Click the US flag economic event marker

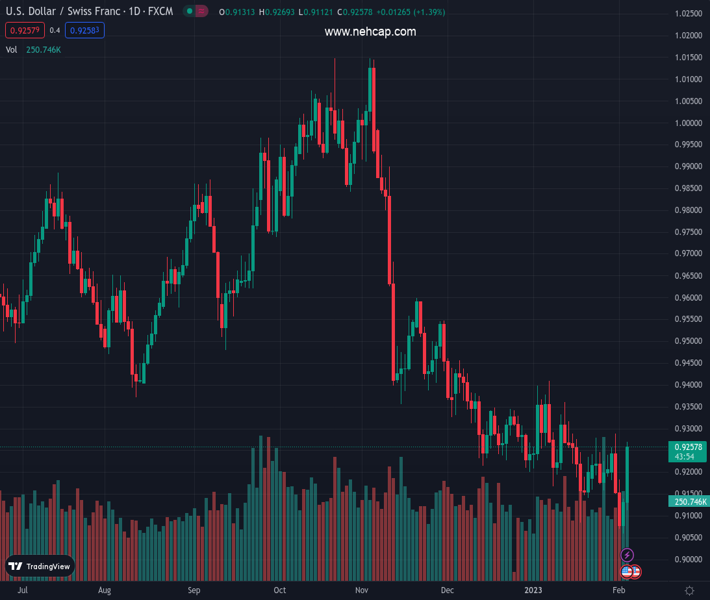(627, 572)
